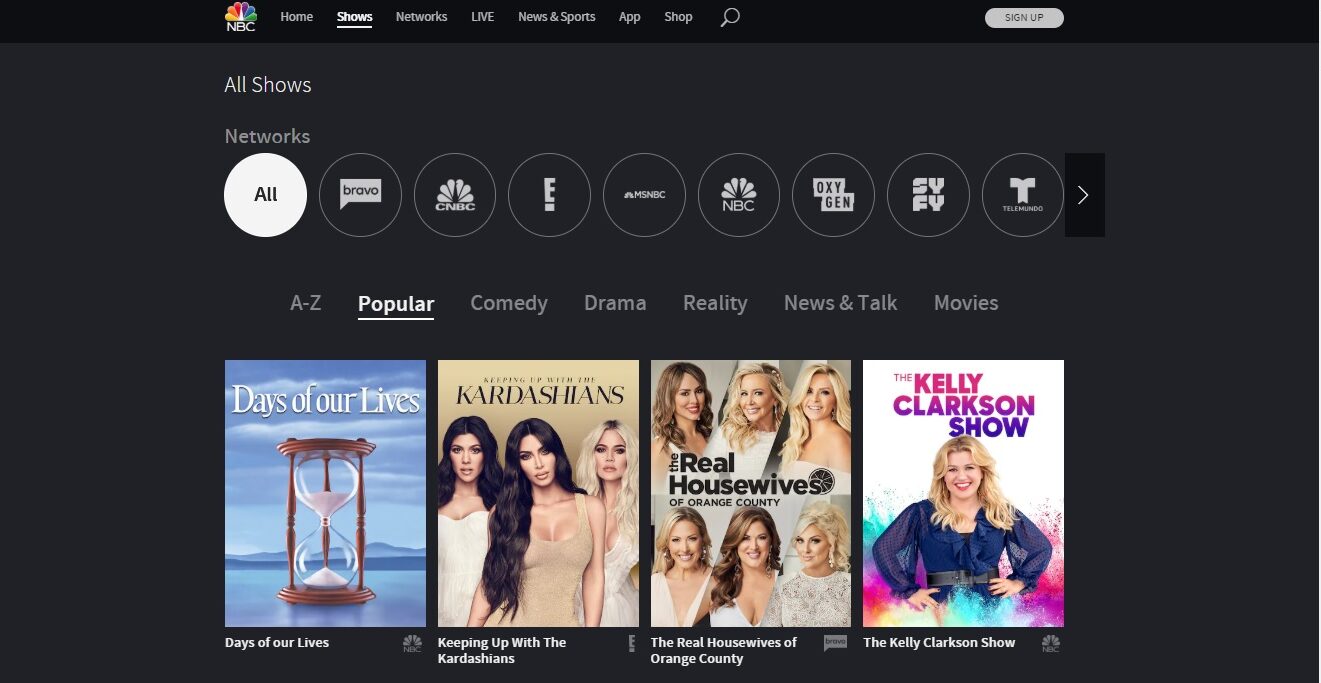The image size is (1321, 683).
Task: Filter shows by NBC network circle
Action: 739,195
